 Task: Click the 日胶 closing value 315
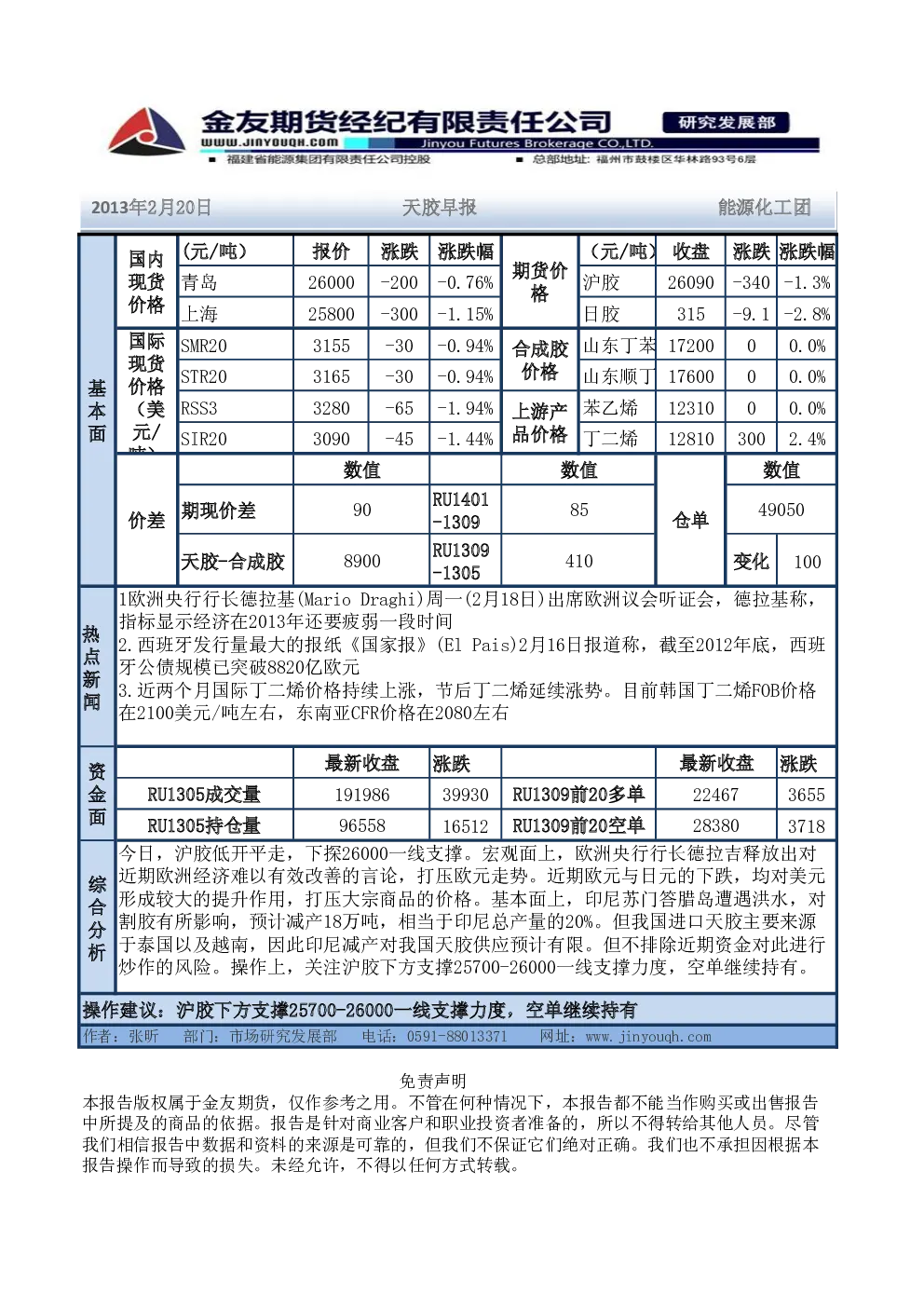pos(690,314)
